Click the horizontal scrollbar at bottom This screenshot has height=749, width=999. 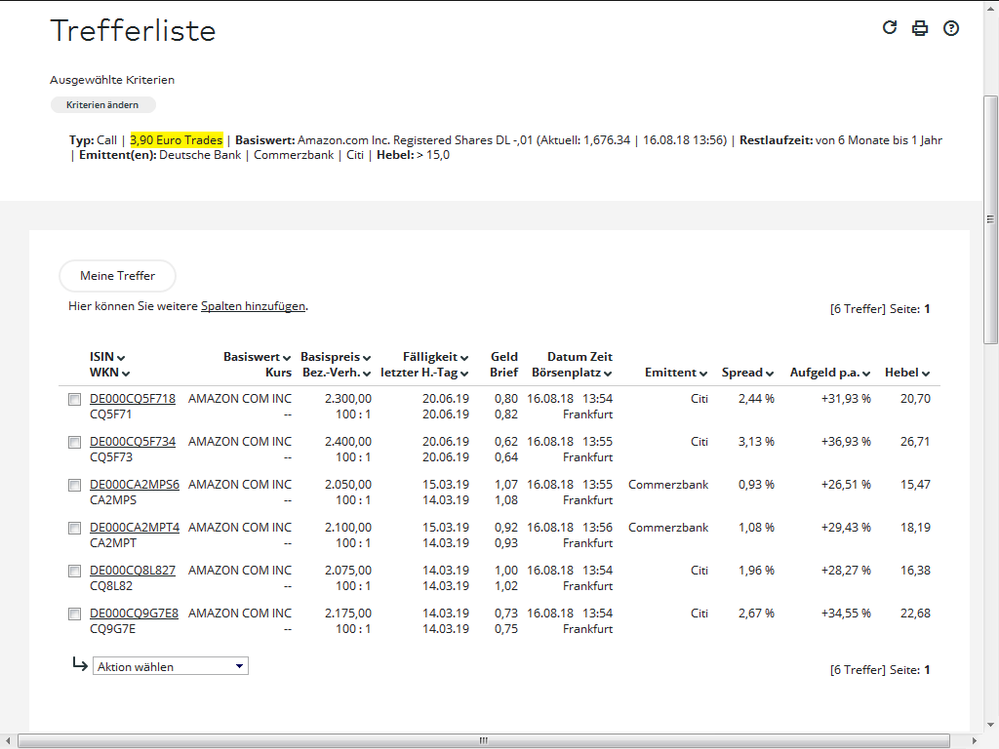point(483,741)
